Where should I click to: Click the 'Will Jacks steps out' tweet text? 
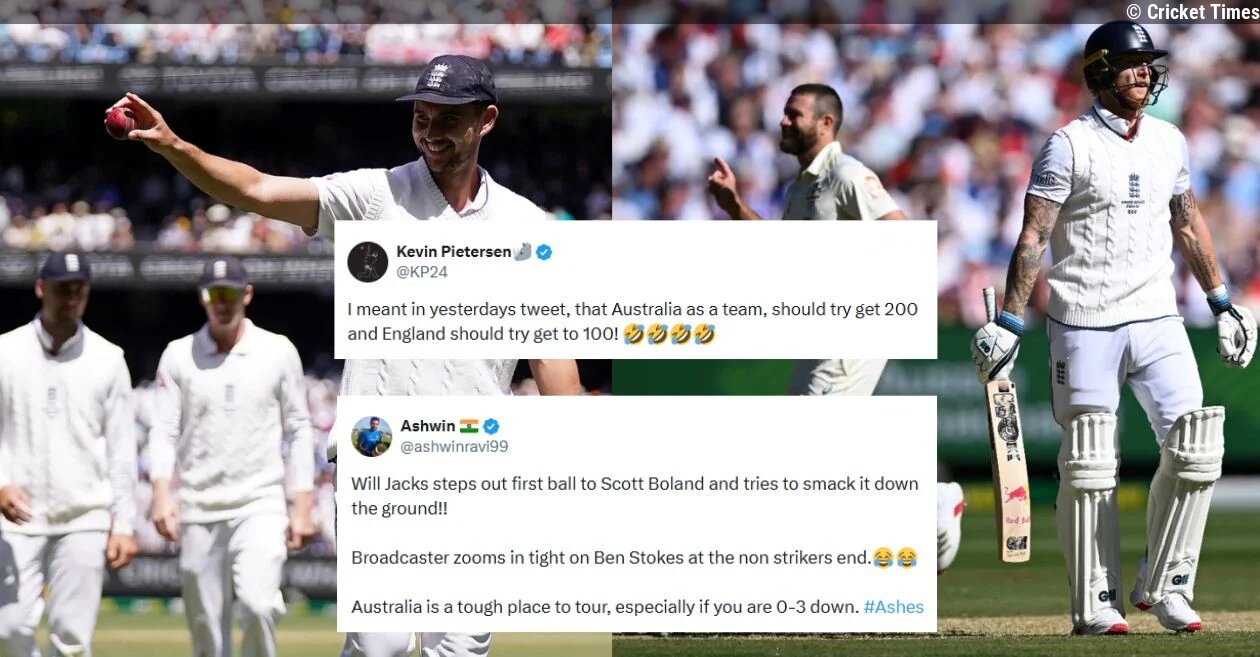point(634,496)
